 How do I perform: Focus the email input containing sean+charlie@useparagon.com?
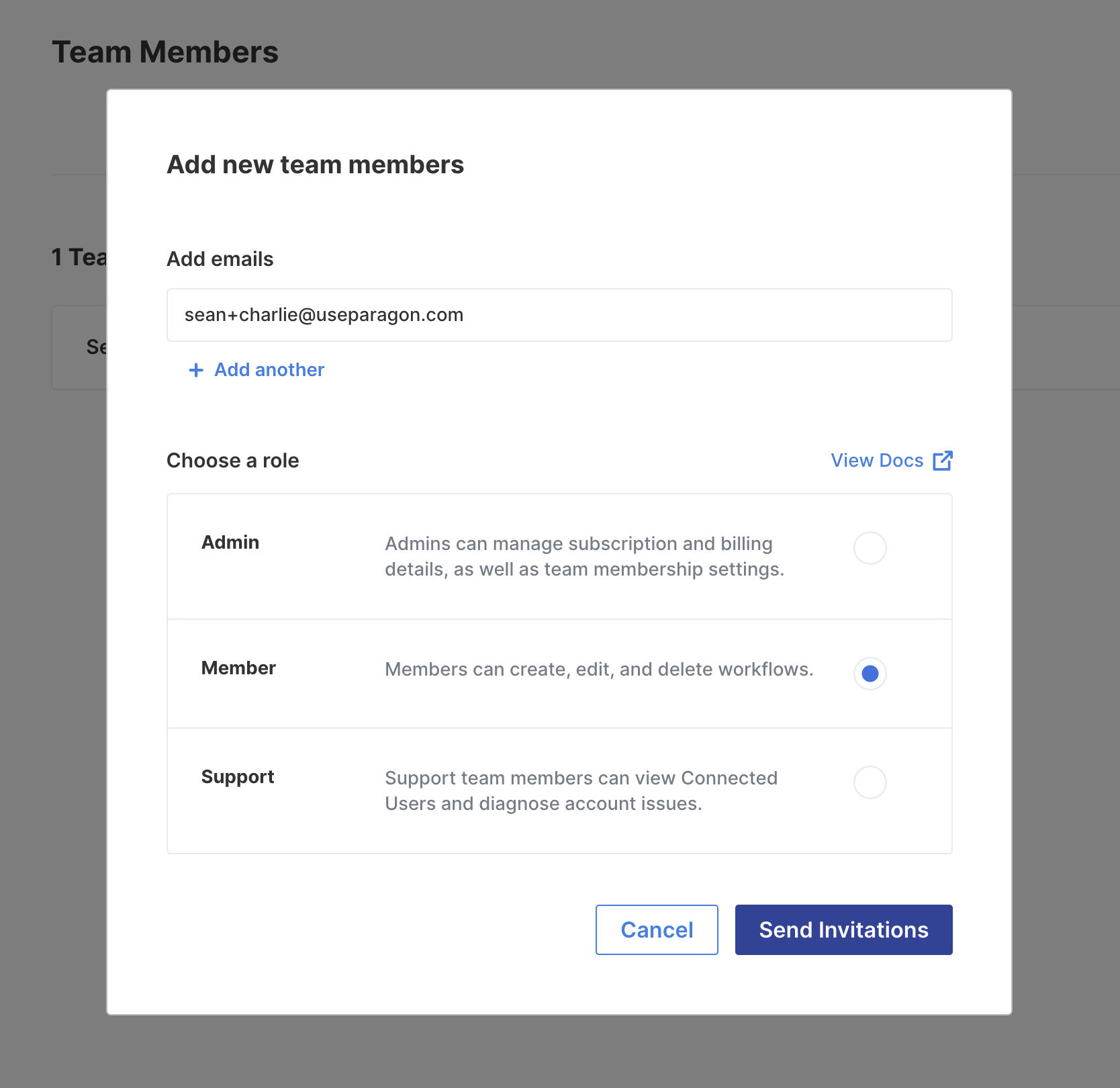pos(559,315)
